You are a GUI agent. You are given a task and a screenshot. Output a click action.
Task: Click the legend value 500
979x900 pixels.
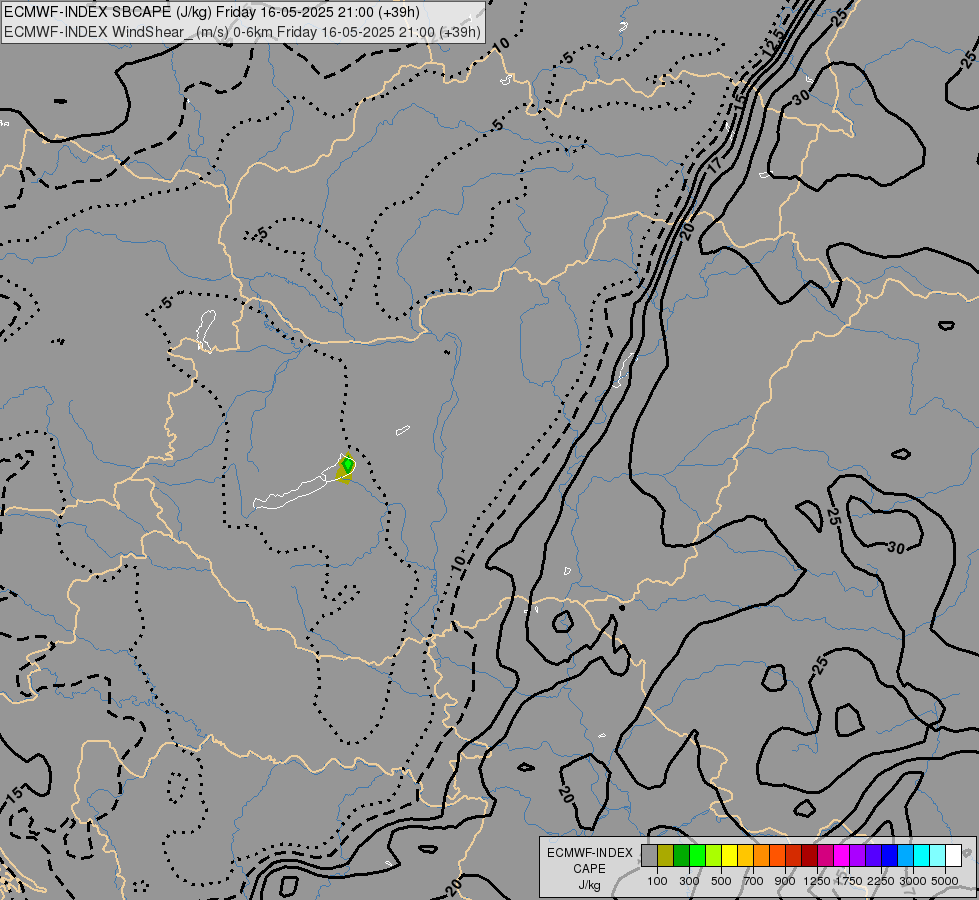pos(721,881)
